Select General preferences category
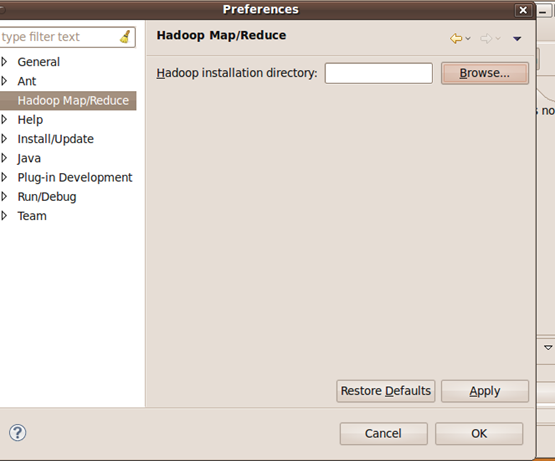This screenshot has width=555, height=461. tap(39, 62)
